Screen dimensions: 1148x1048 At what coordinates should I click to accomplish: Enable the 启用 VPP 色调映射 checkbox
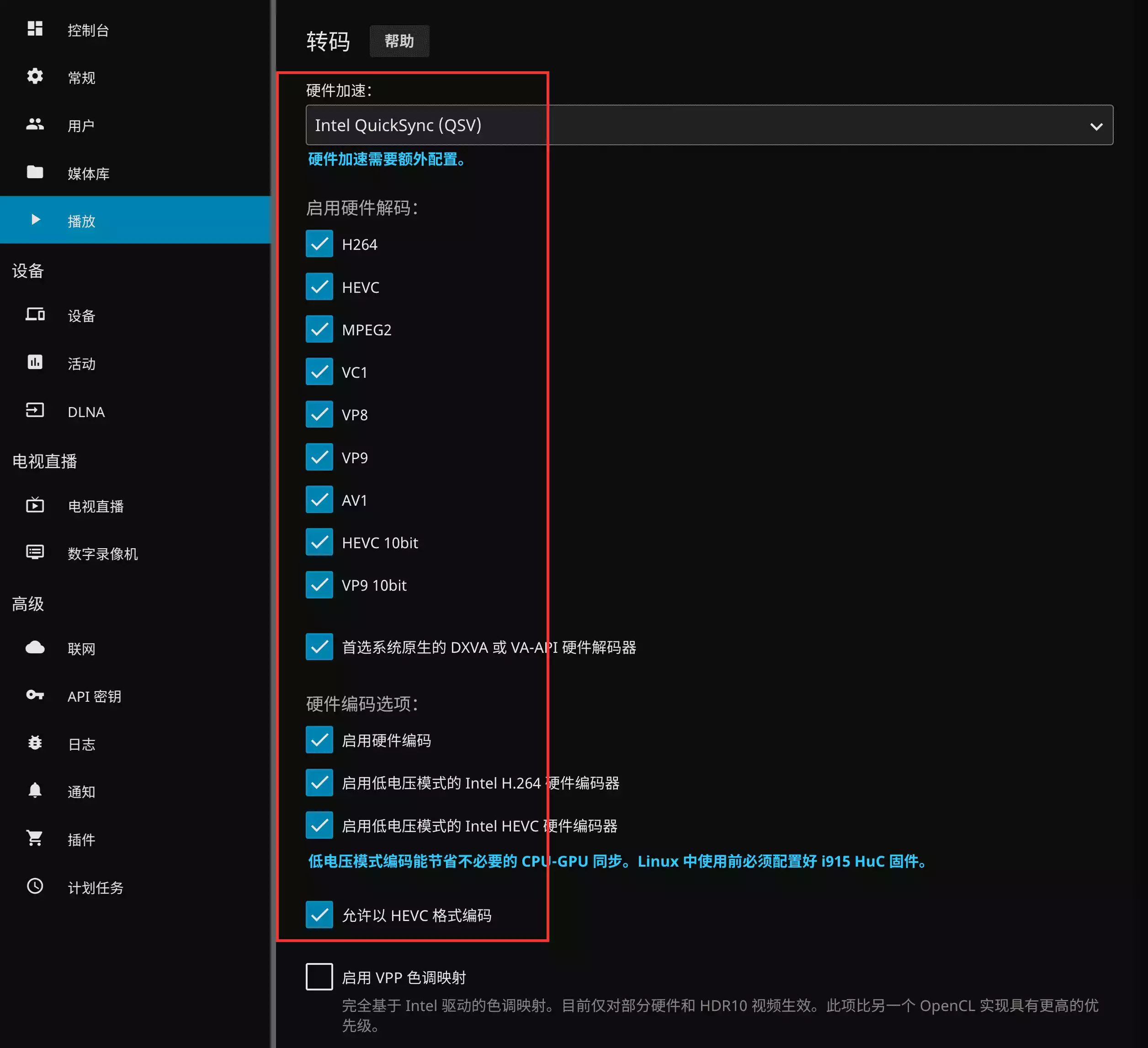319,977
